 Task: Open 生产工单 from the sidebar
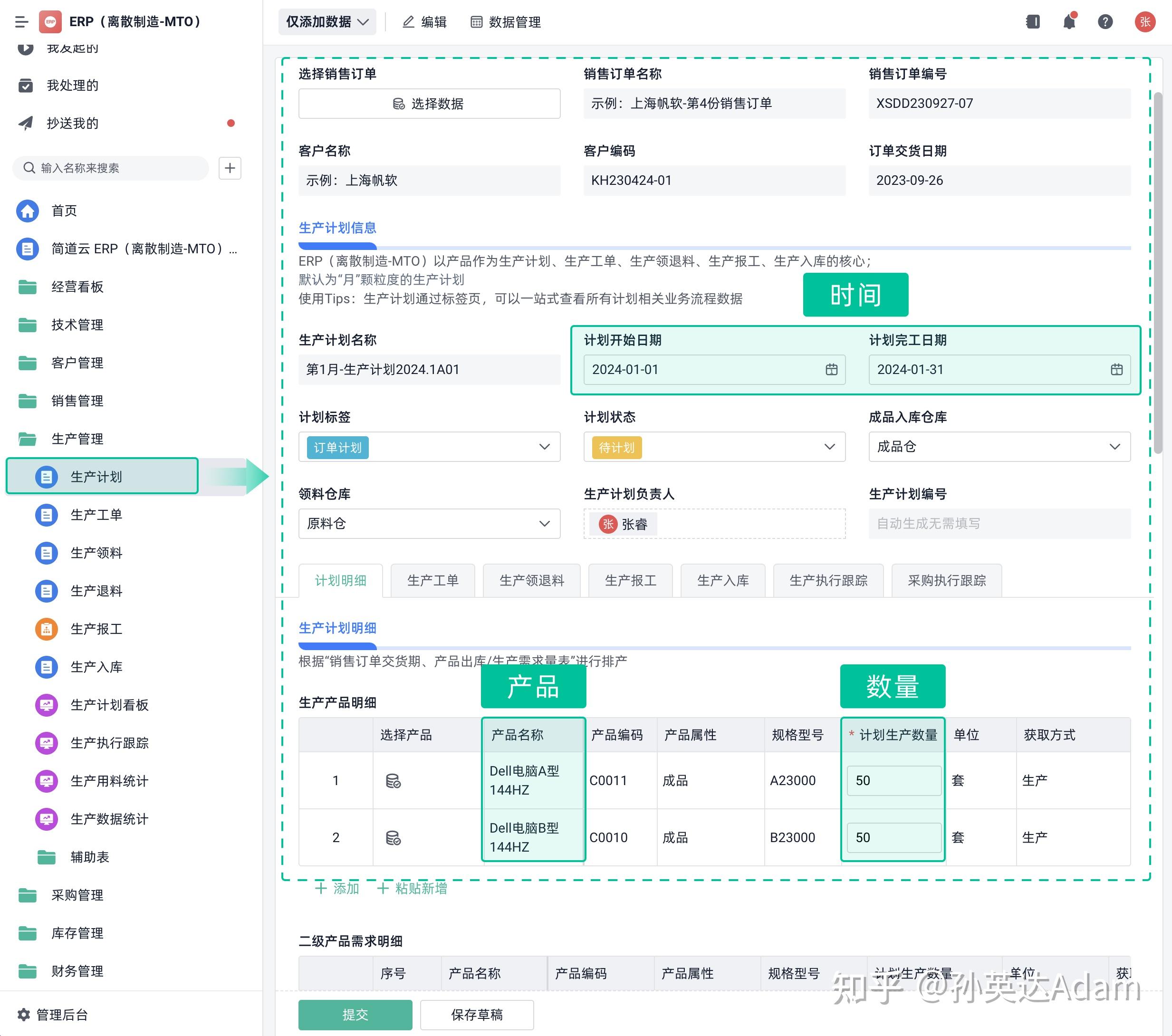pyautogui.click(x=96, y=515)
